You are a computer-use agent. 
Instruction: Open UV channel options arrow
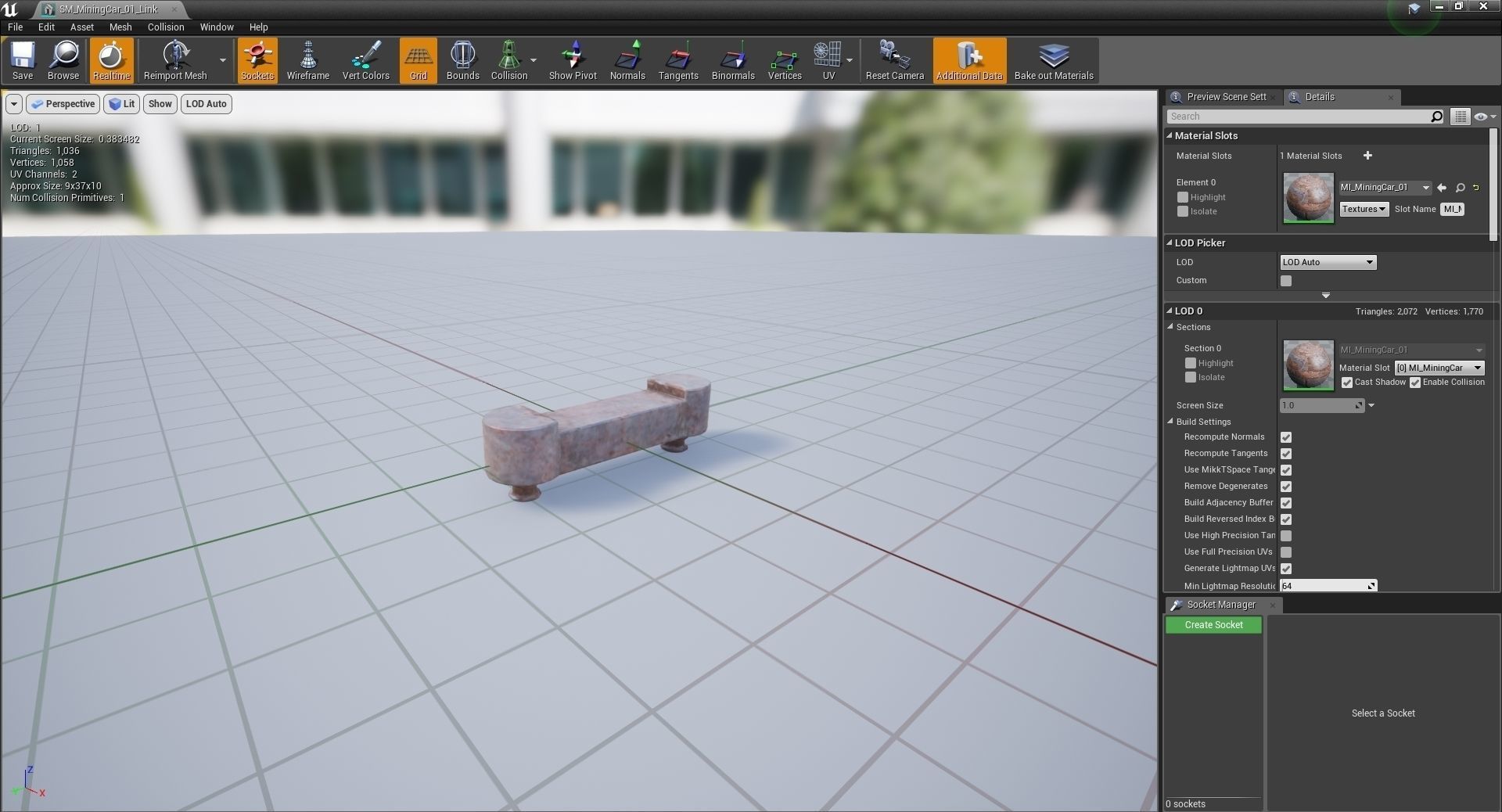click(x=850, y=60)
